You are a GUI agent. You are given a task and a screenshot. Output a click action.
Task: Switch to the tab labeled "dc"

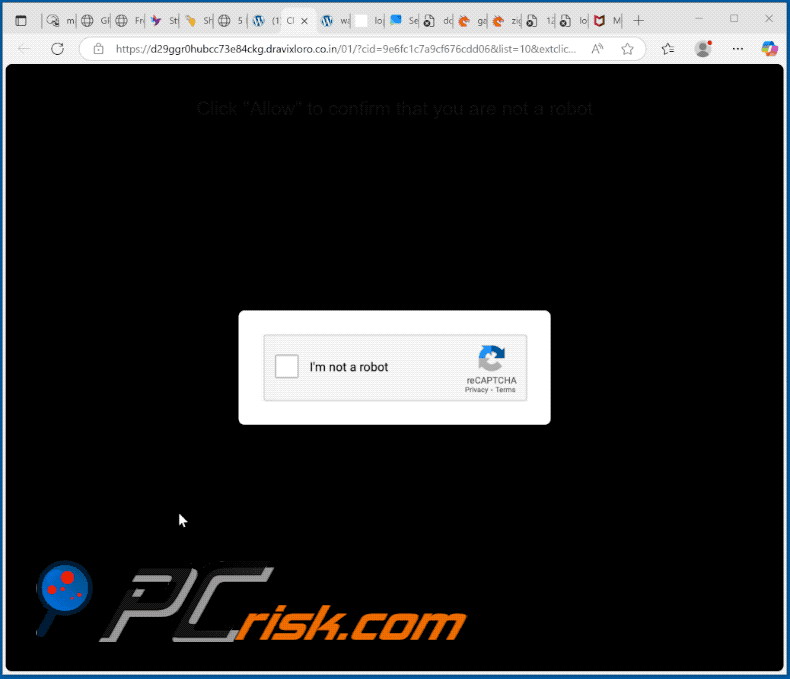pyautogui.click(x=437, y=21)
